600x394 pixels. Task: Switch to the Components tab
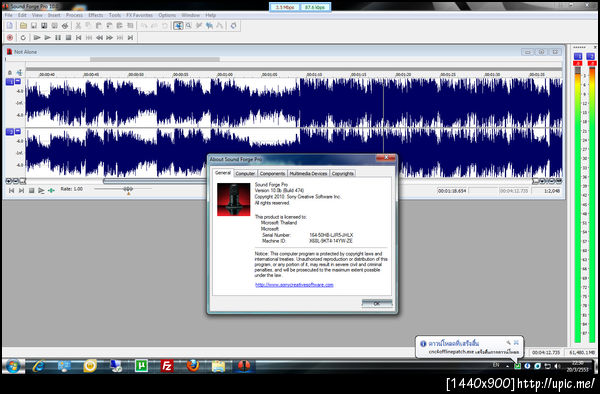click(272, 174)
